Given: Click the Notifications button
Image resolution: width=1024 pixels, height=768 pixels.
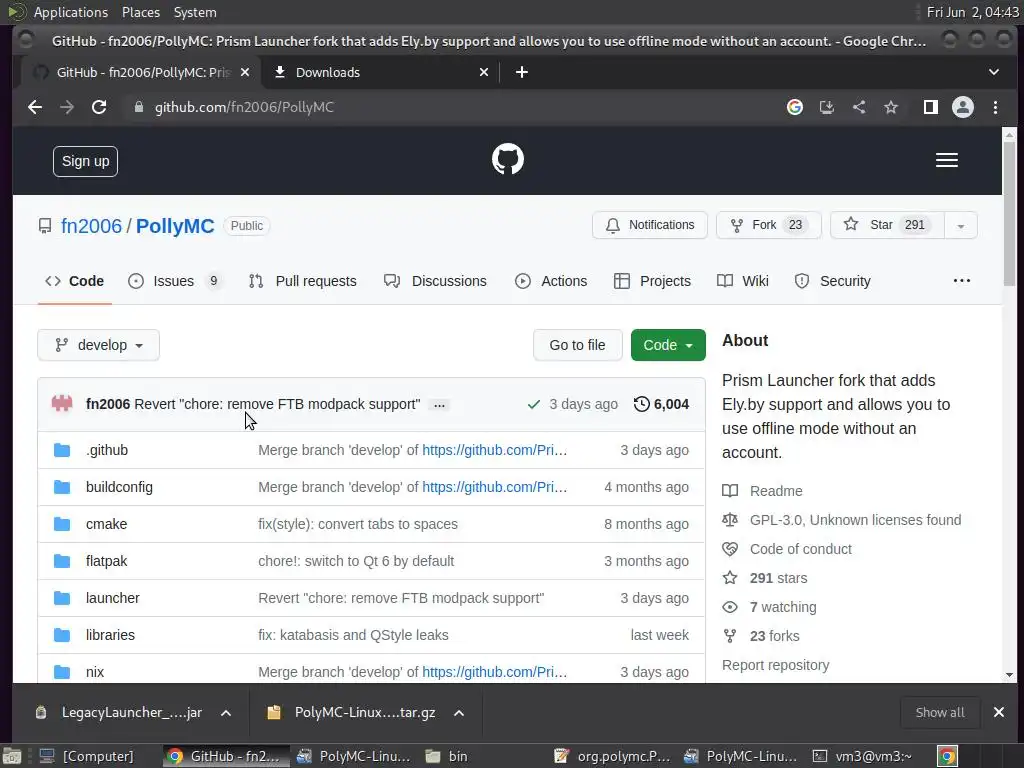Looking at the screenshot, I should (x=650, y=225).
